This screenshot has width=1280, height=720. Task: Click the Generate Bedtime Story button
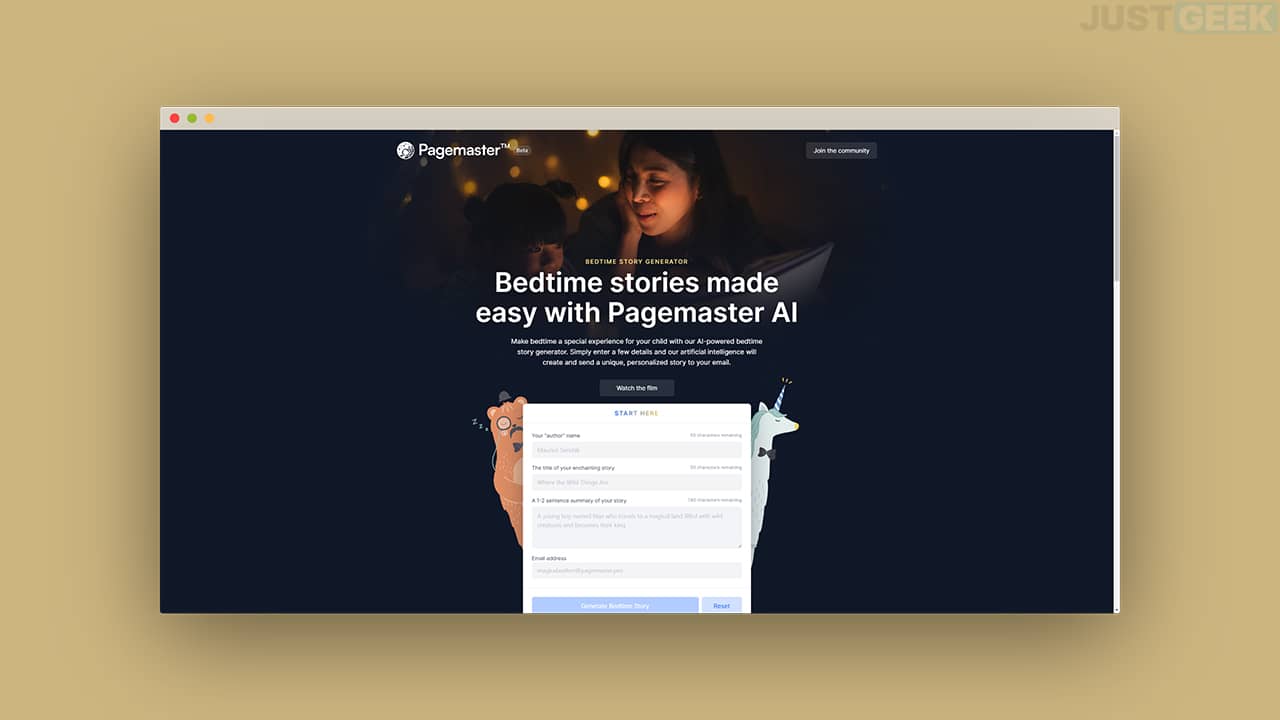[615, 606]
